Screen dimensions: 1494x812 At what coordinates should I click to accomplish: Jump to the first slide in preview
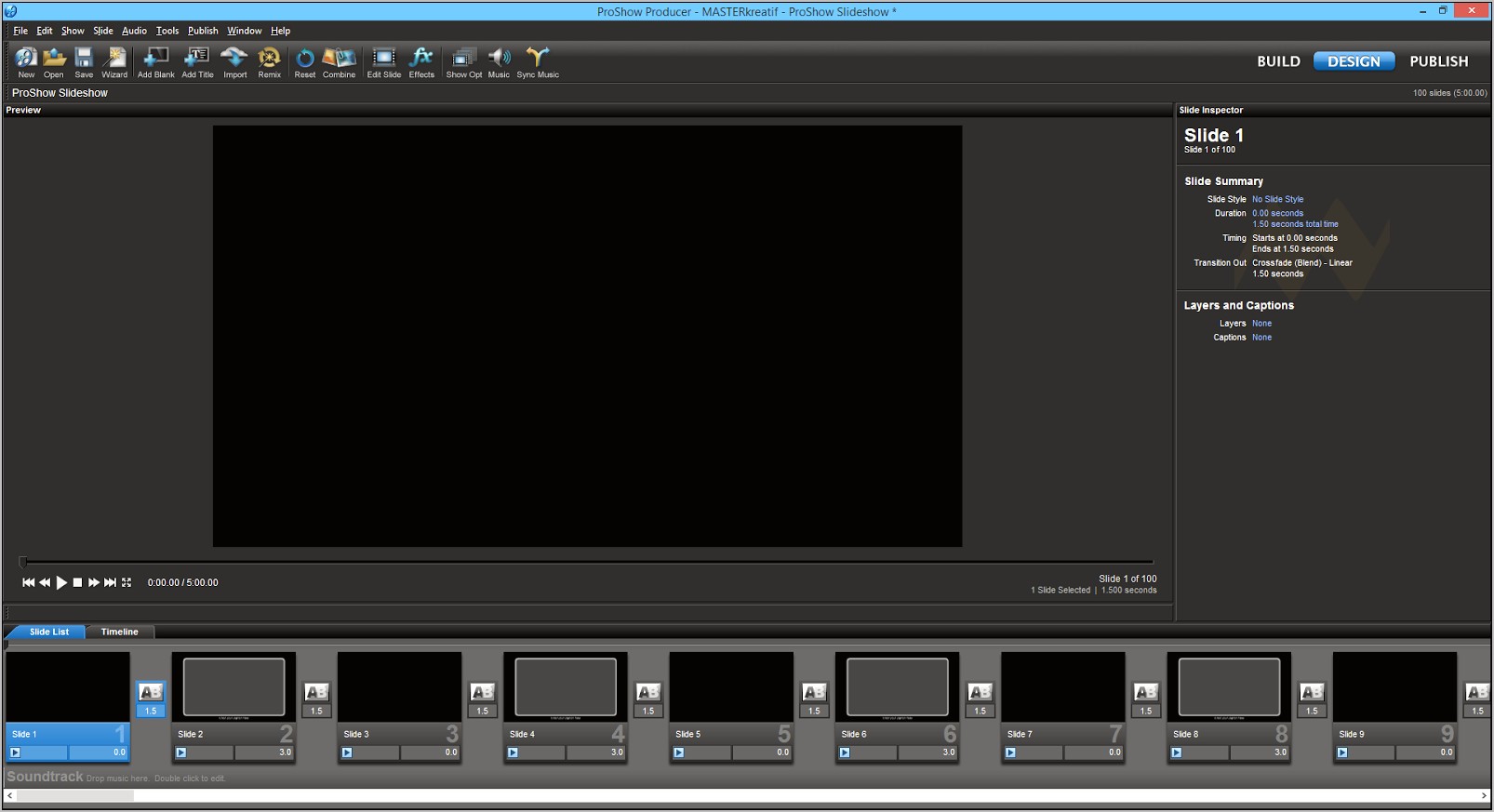(x=28, y=582)
